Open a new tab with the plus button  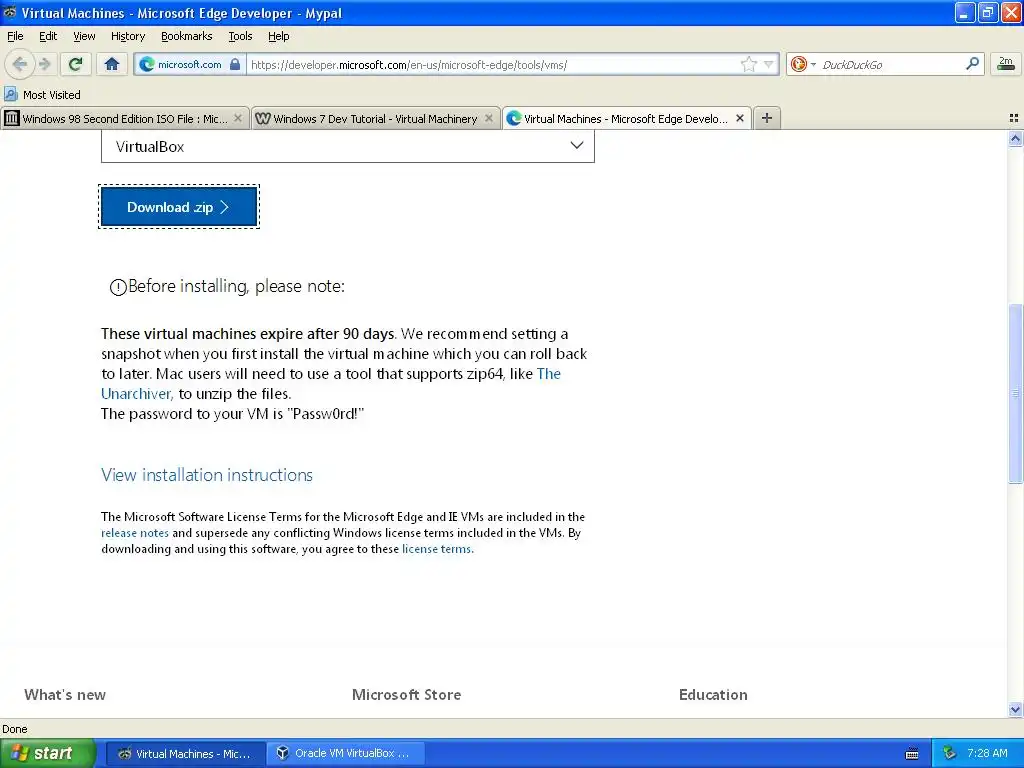tap(767, 118)
